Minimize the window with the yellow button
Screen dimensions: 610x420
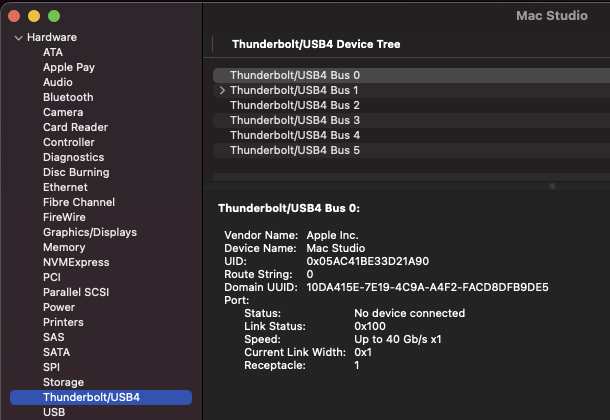click(x=34, y=16)
